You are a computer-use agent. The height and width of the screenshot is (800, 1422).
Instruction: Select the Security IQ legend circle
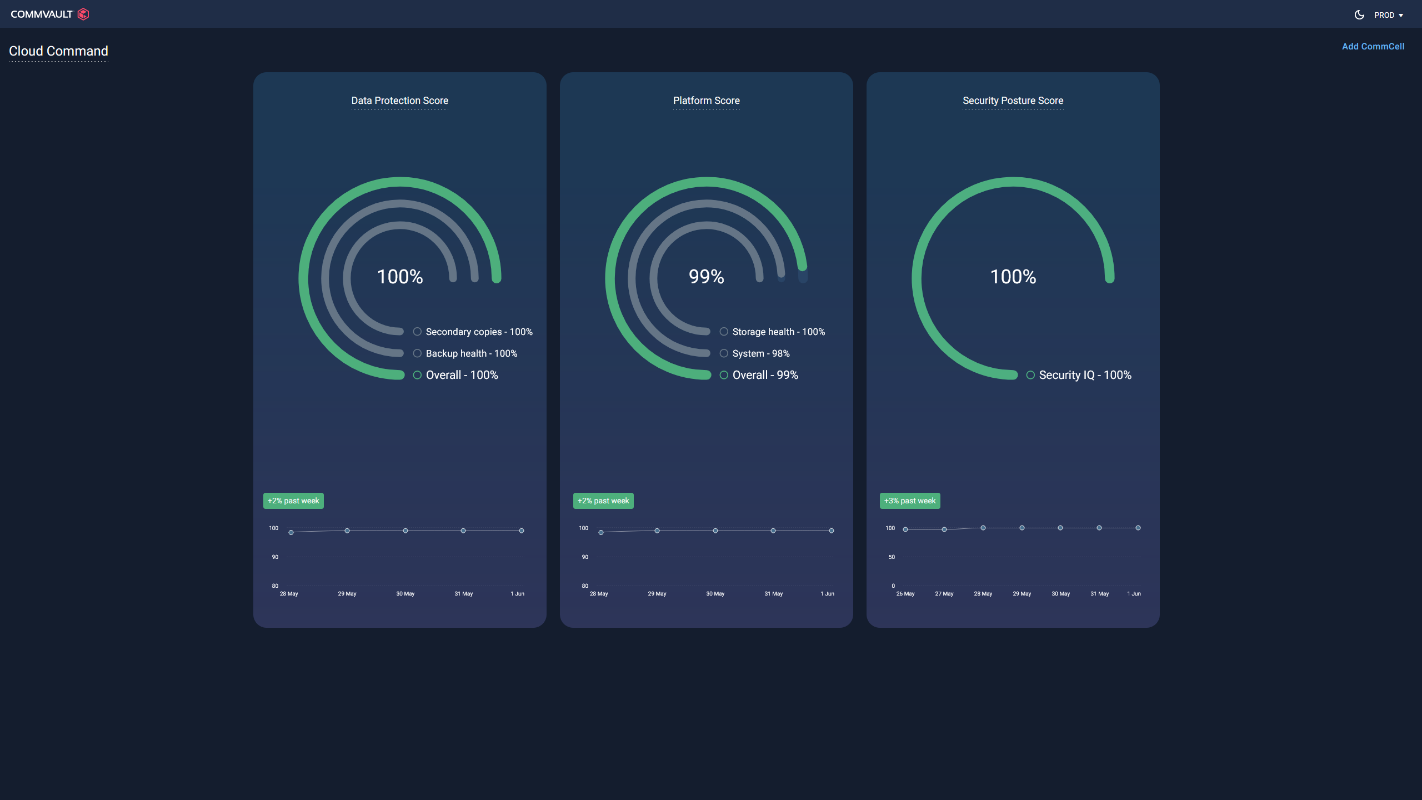[x=1030, y=375]
